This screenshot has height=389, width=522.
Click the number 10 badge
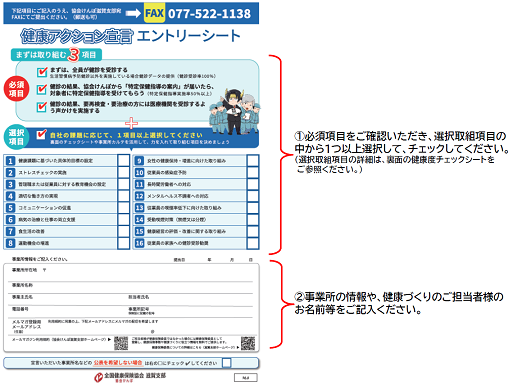click(139, 173)
